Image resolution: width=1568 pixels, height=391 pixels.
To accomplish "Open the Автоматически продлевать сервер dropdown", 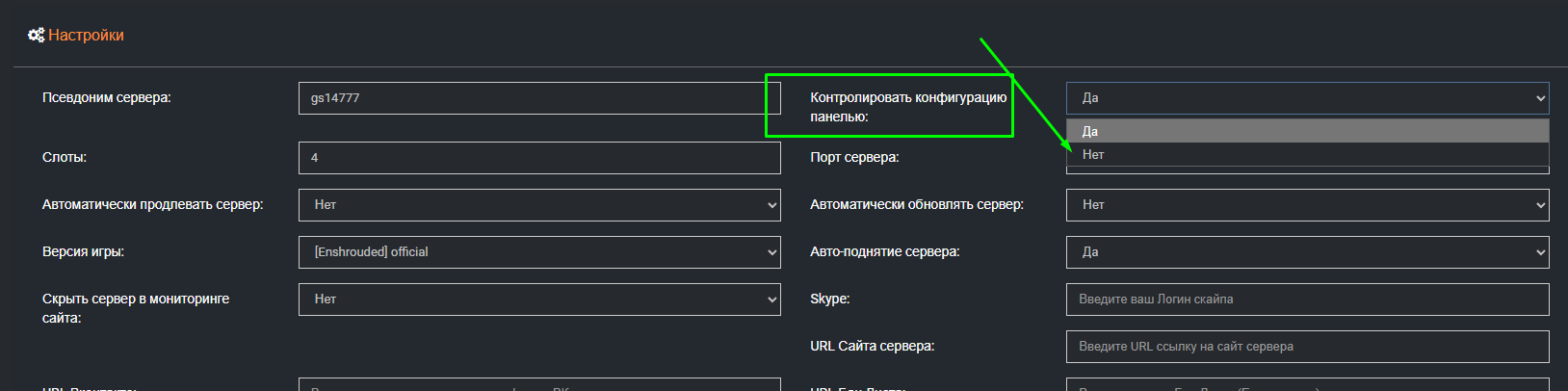I will pyautogui.click(x=538, y=205).
